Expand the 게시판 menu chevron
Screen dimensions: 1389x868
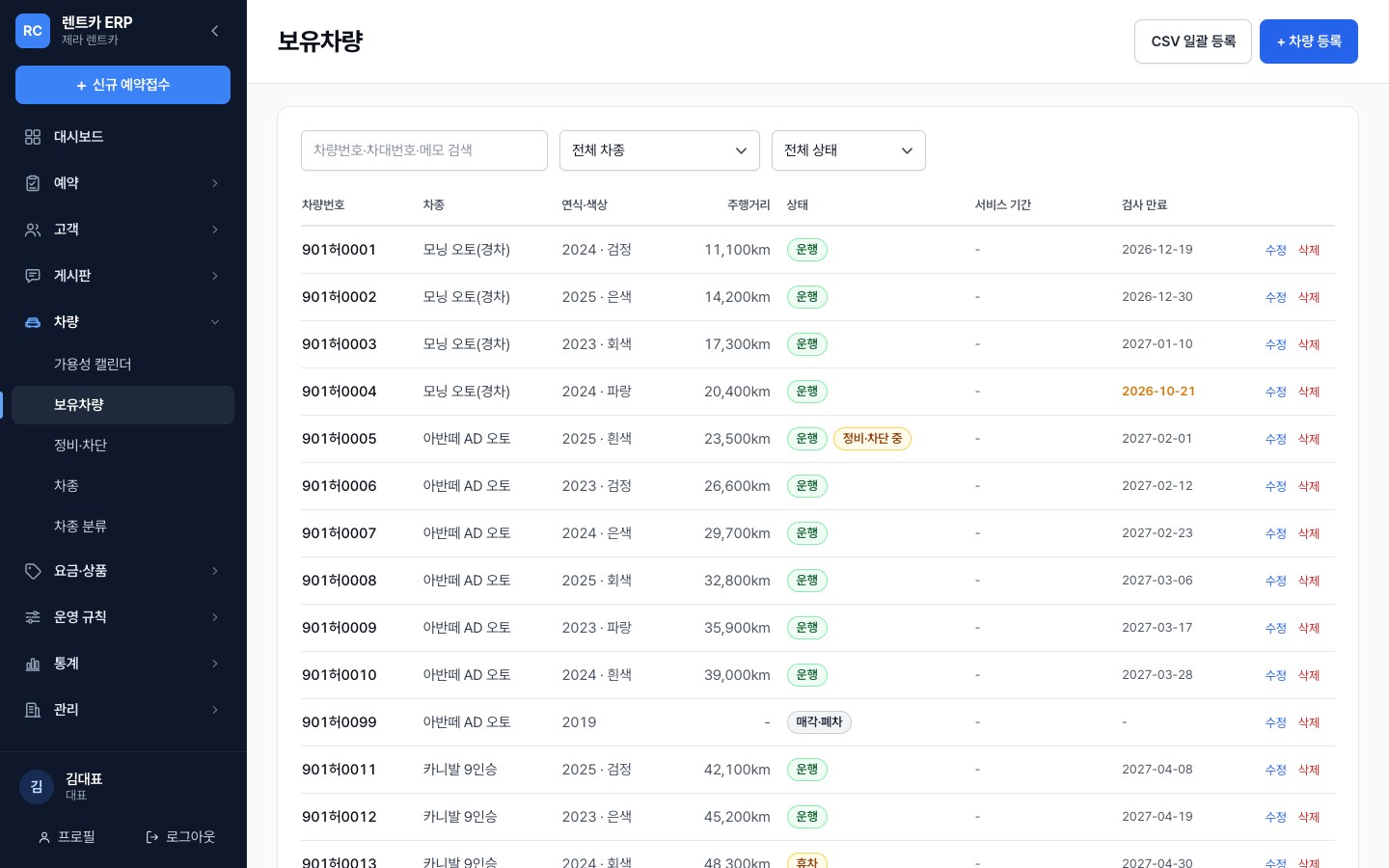tap(215, 276)
